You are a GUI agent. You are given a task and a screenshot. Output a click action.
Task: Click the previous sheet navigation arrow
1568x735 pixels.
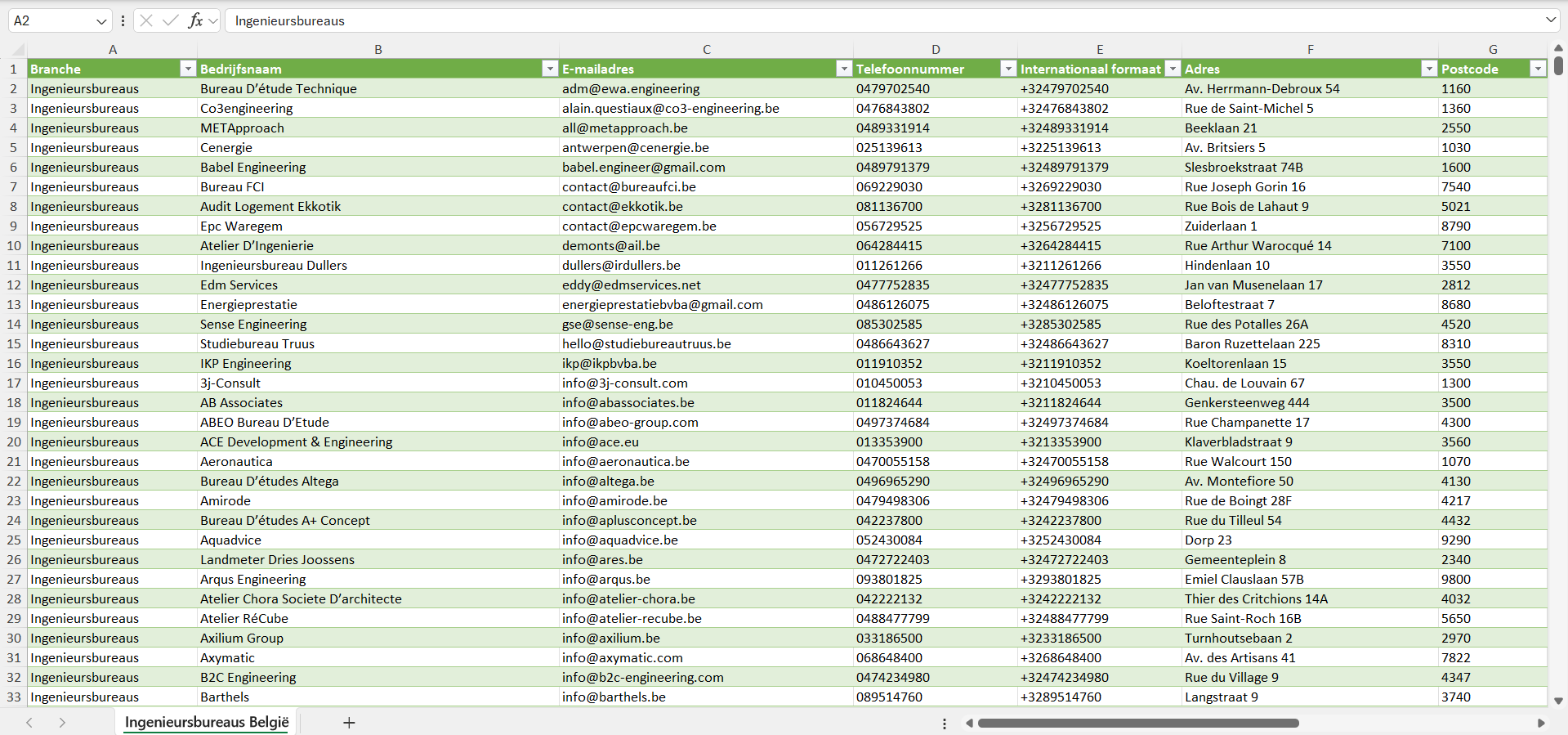pos(29,723)
